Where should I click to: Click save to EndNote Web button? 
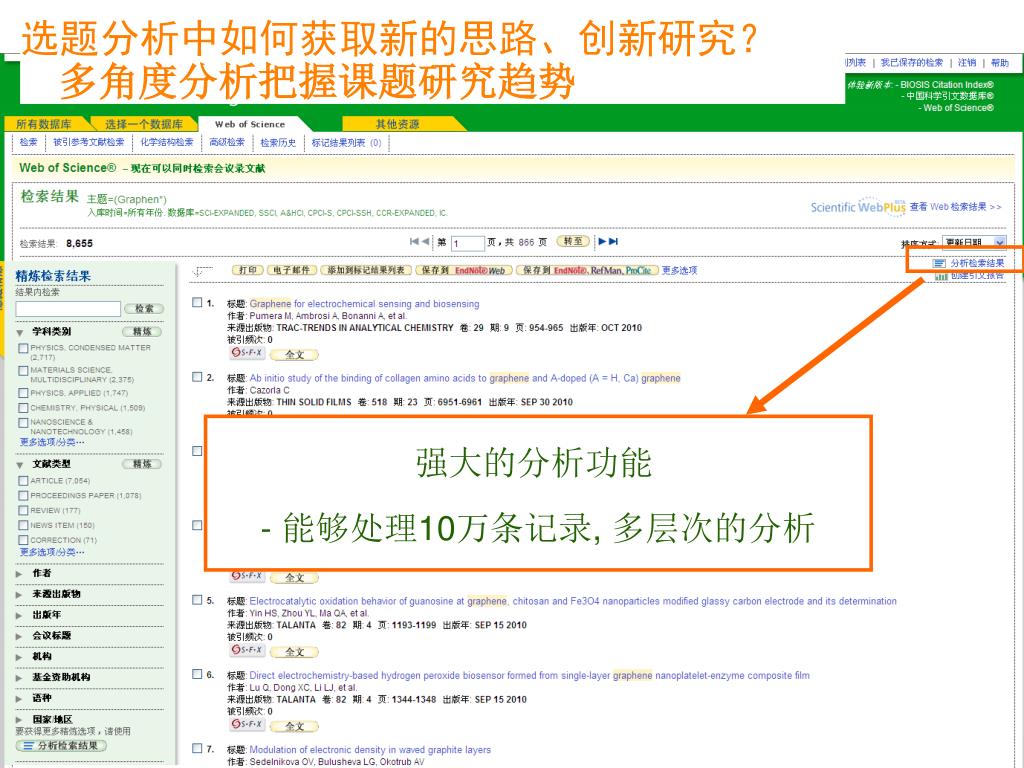pos(463,270)
